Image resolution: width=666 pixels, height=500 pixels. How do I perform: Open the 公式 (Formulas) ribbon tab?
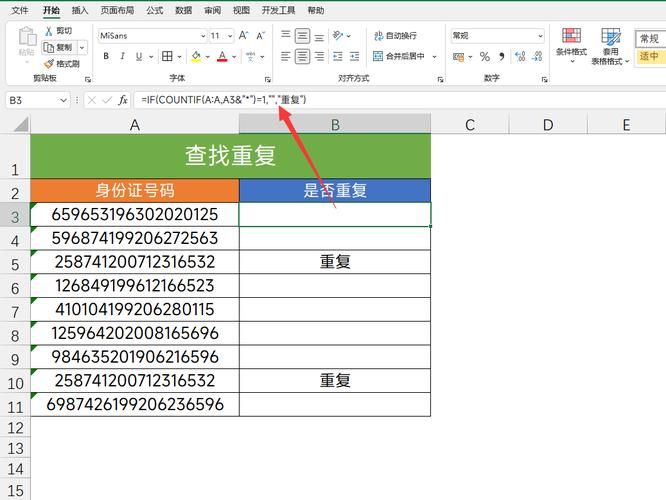coord(154,10)
